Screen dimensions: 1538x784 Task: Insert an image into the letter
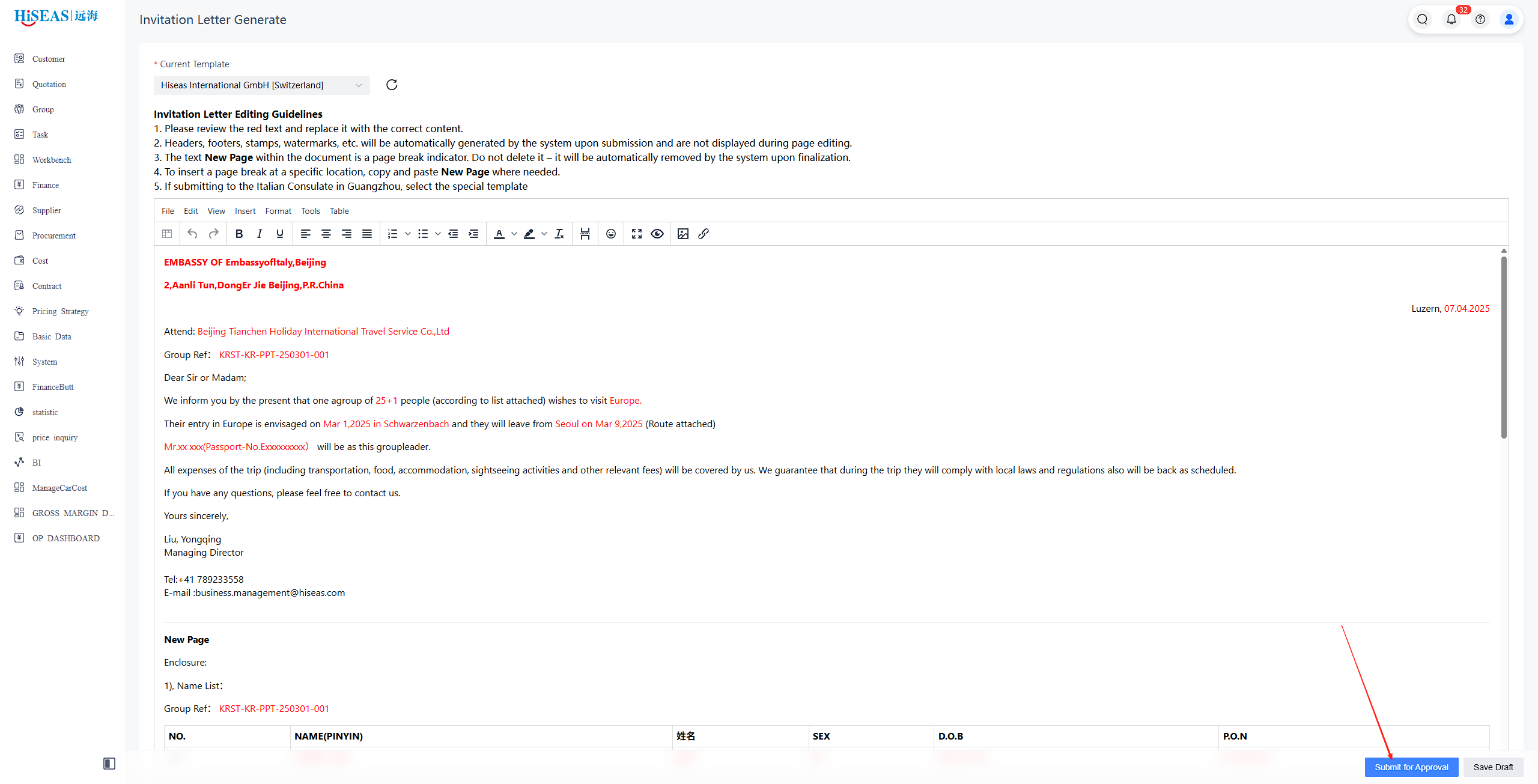(x=683, y=234)
